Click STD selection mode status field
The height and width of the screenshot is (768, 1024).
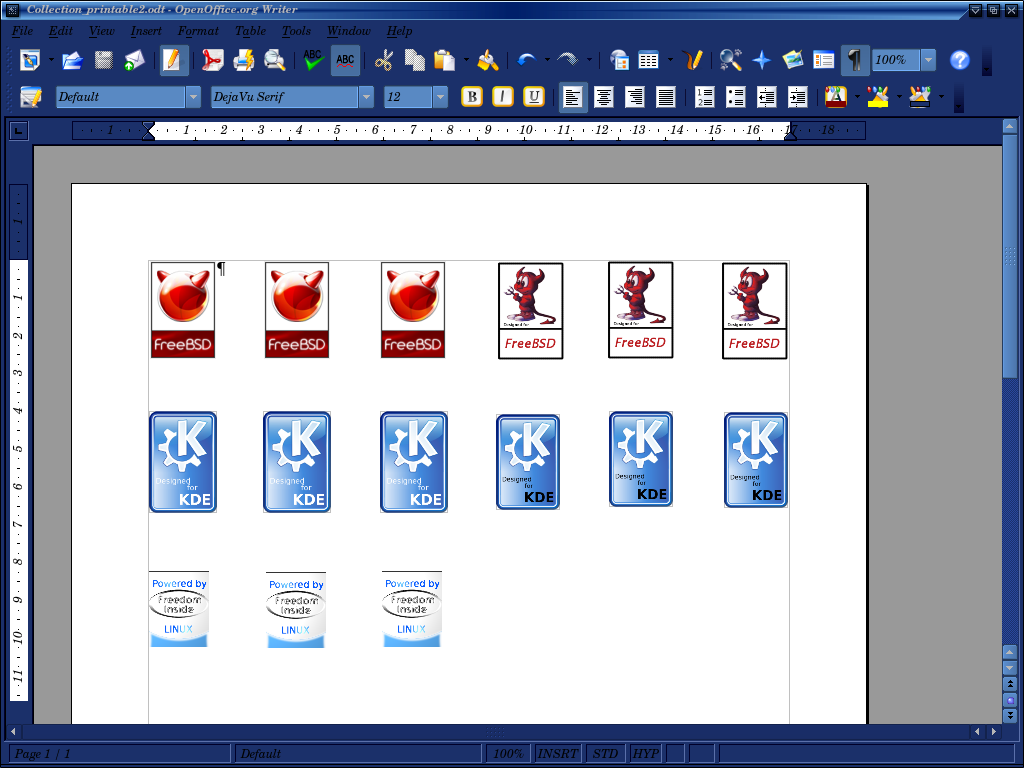coord(605,753)
